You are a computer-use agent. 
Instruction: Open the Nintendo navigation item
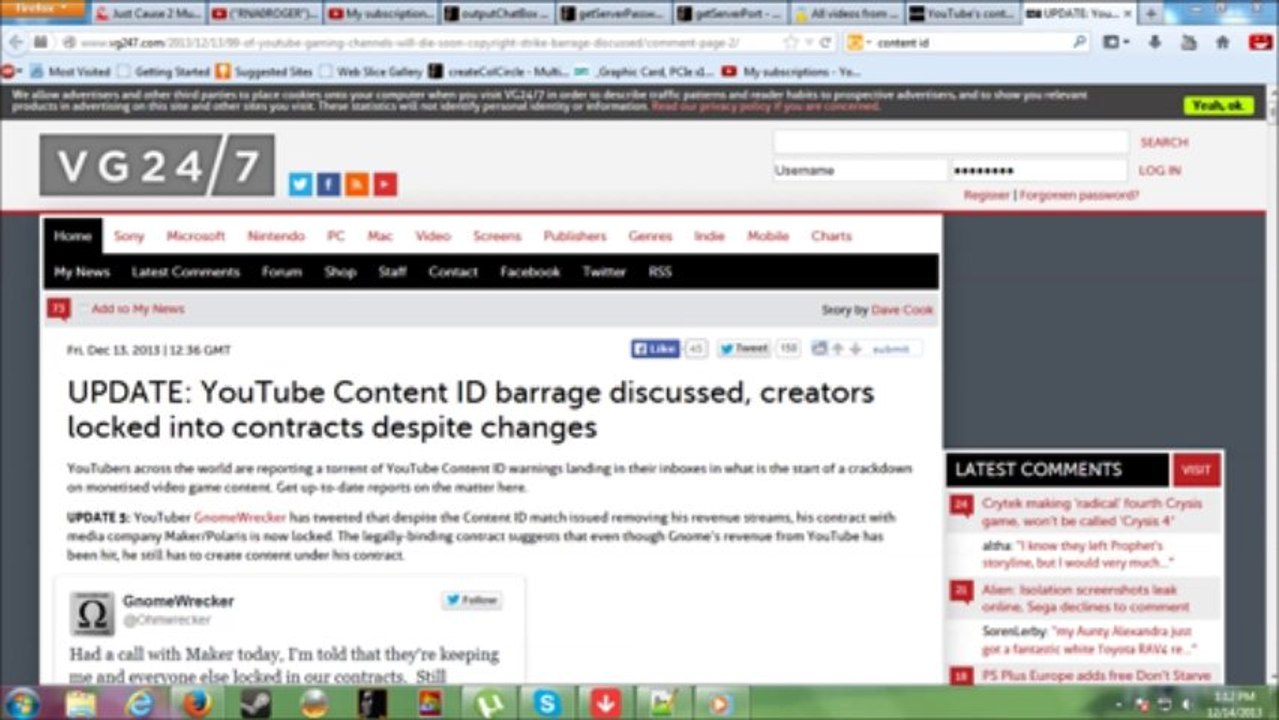tap(276, 236)
